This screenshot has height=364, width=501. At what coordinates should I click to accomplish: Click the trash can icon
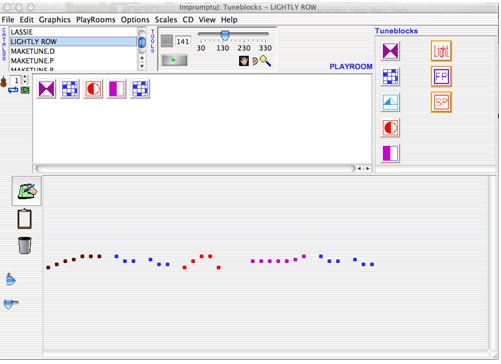pyautogui.click(x=25, y=245)
